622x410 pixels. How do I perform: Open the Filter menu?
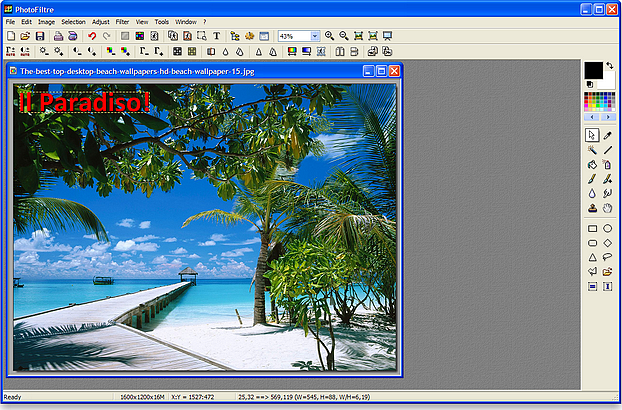pyautogui.click(x=122, y=22)
